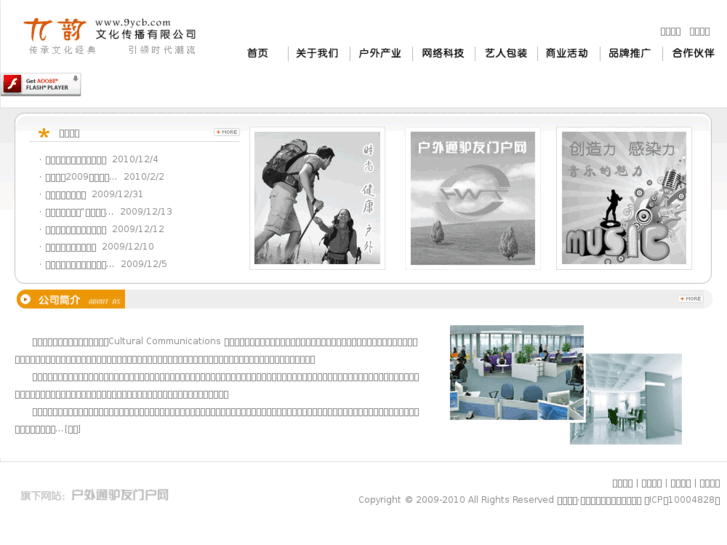The image size is (727, 545).
Task: Select the 网络科技 menu item
Action: click(443, 53)
